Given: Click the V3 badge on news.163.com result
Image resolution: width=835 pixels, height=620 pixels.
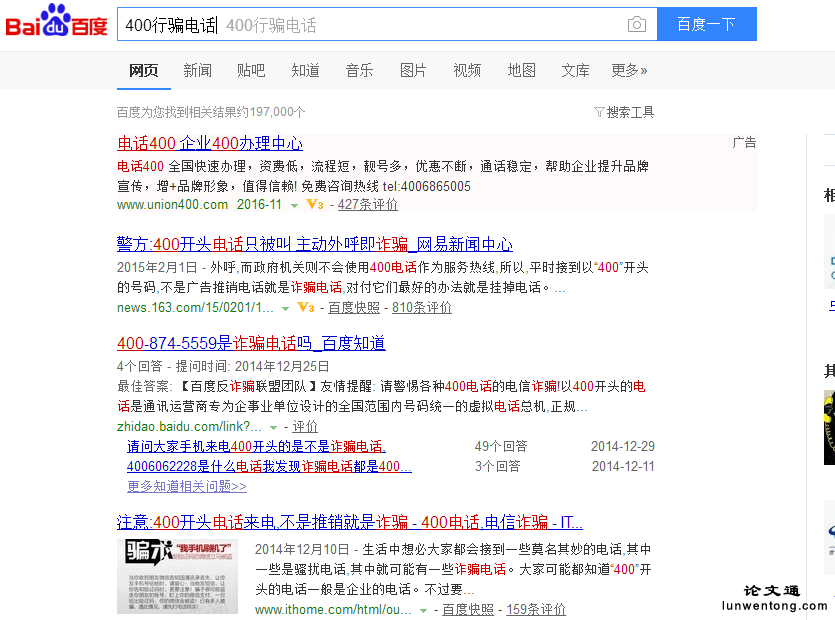Looking at the screenshot, I should (x=306, y=307).
